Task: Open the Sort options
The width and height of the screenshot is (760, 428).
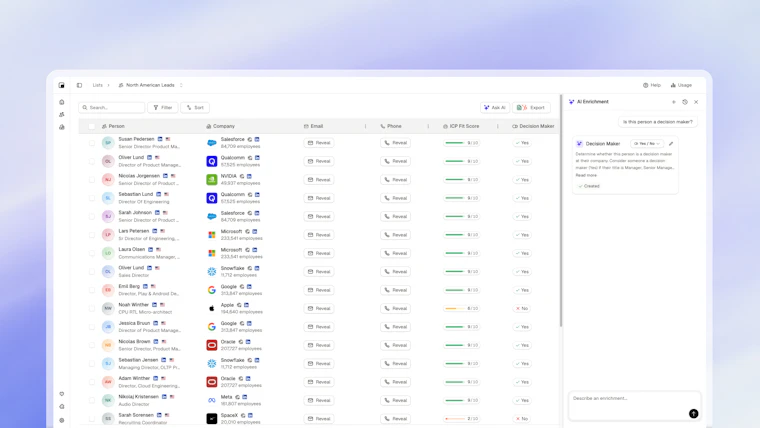Action: point(195,108)
